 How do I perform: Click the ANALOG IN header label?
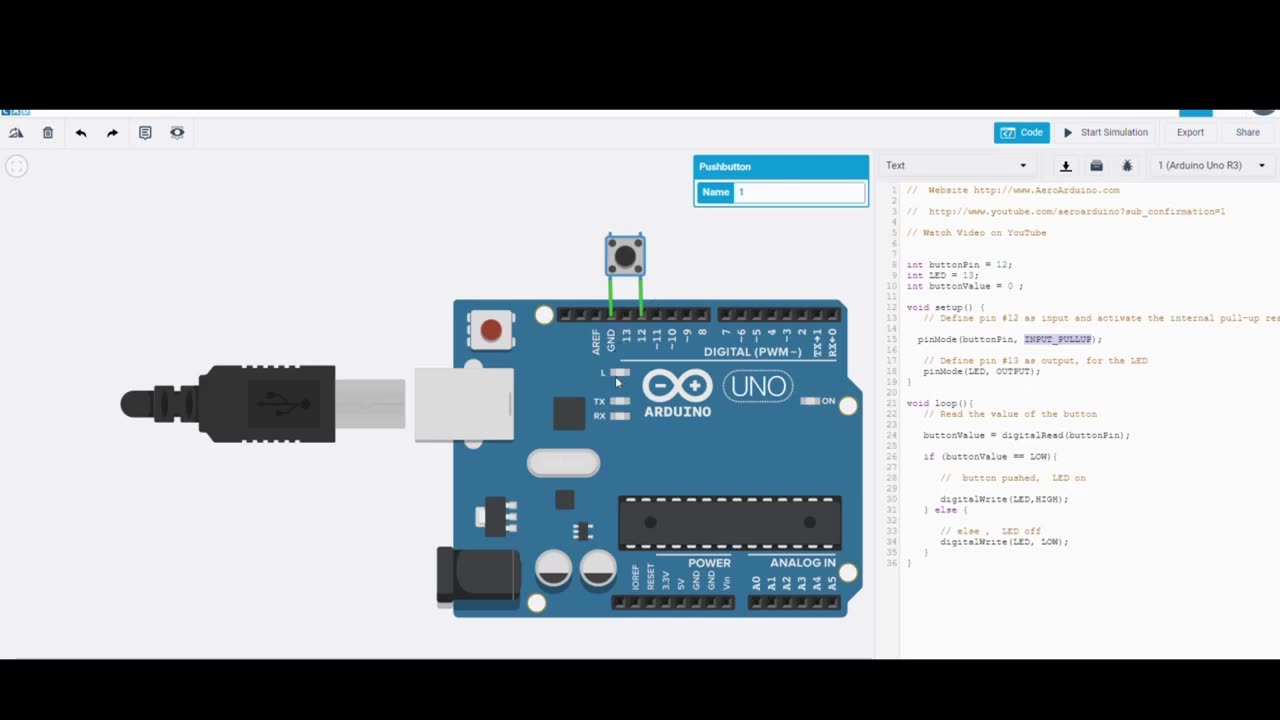point(803,563)
